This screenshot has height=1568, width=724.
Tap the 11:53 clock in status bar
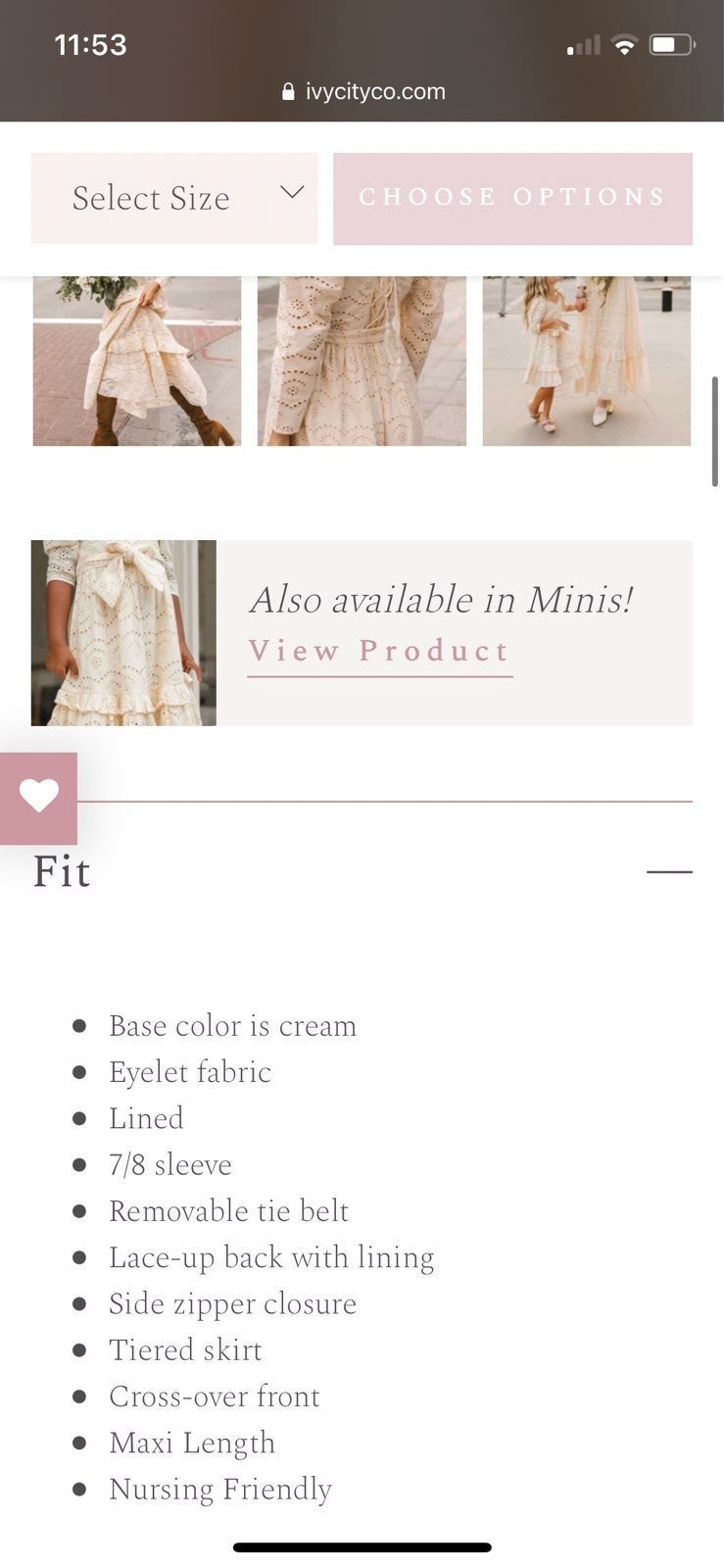90,45
